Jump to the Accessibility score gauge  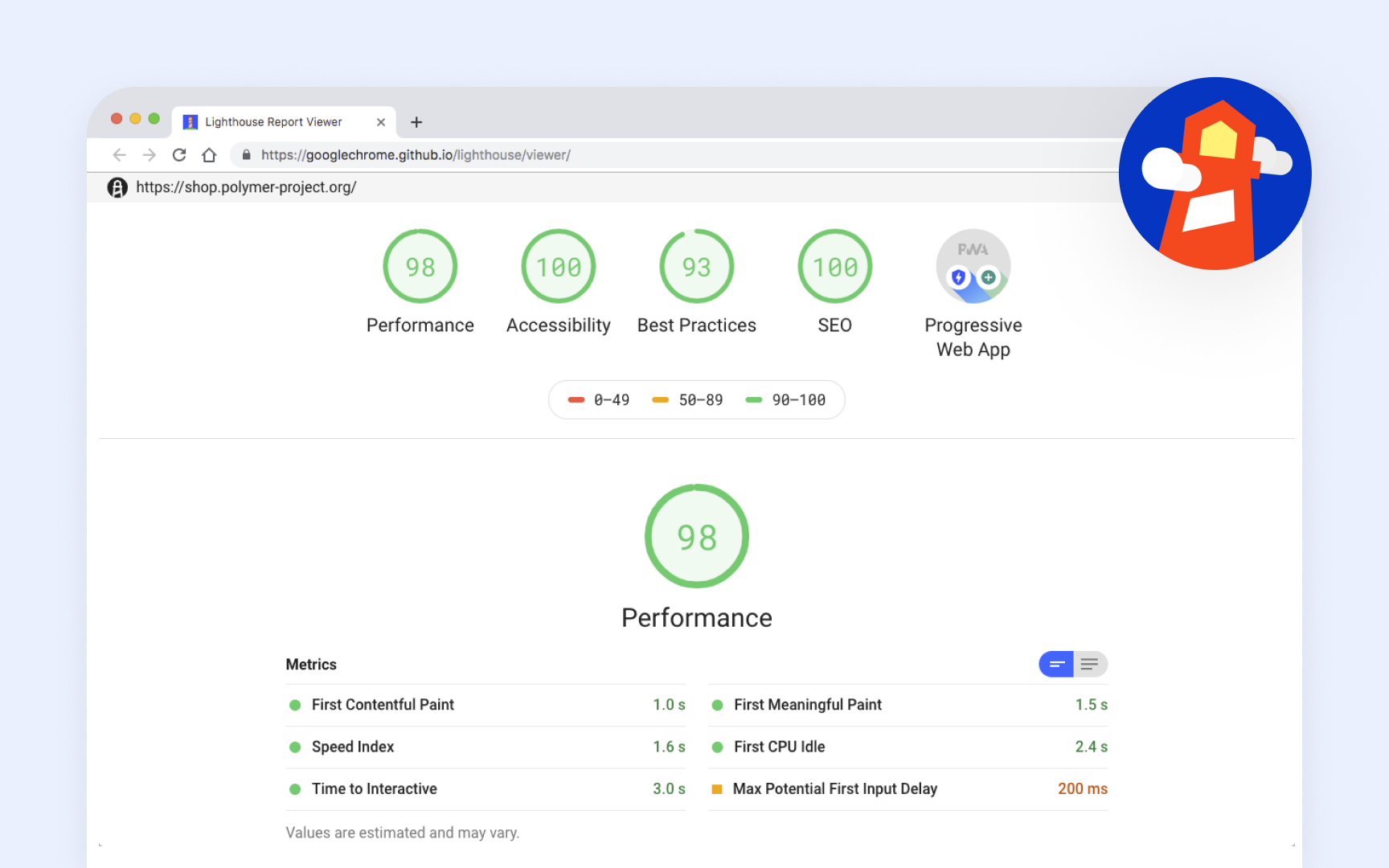559,267
